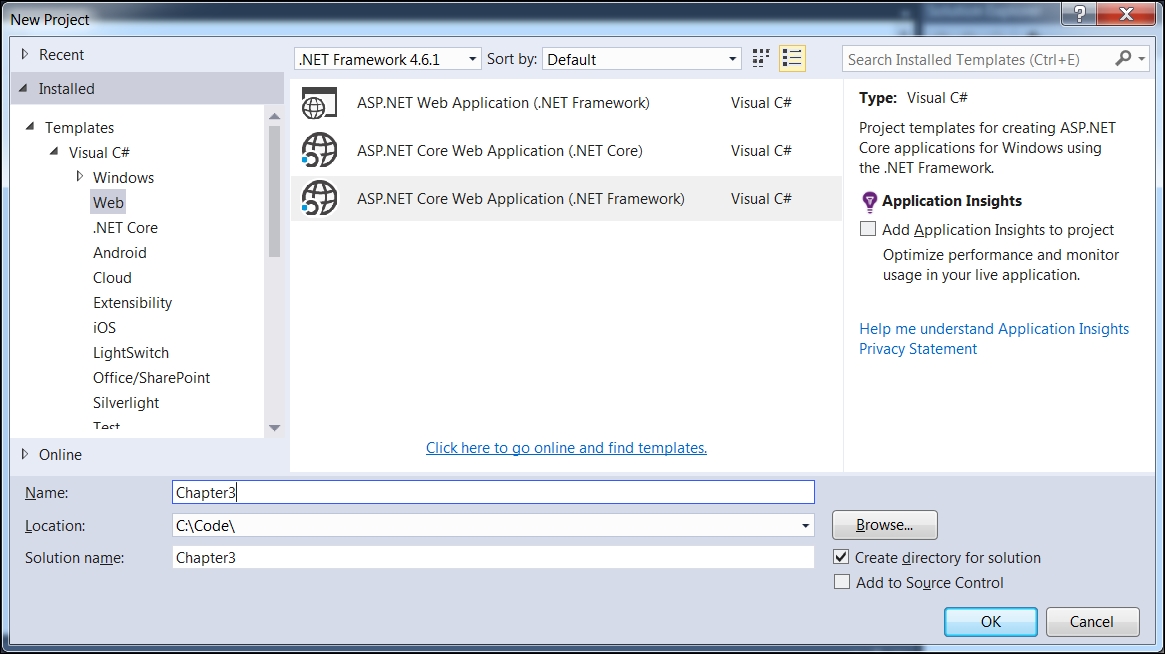The height and width of the screenshot is (654, 1165).
Task: Open the Location path dropdown arrow
Action: (x=805, y=525)
